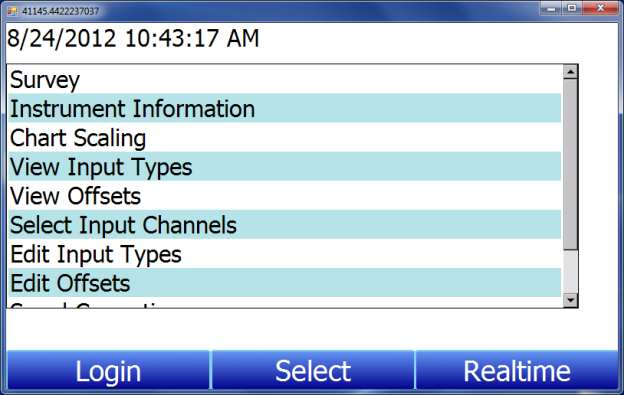Open Instrument Information from the list

[285, 108]
